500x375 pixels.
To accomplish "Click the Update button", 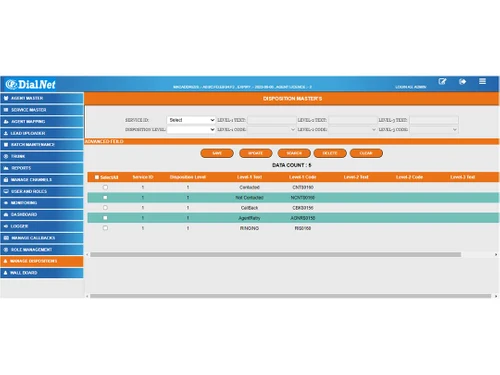I will coord(256,153).
